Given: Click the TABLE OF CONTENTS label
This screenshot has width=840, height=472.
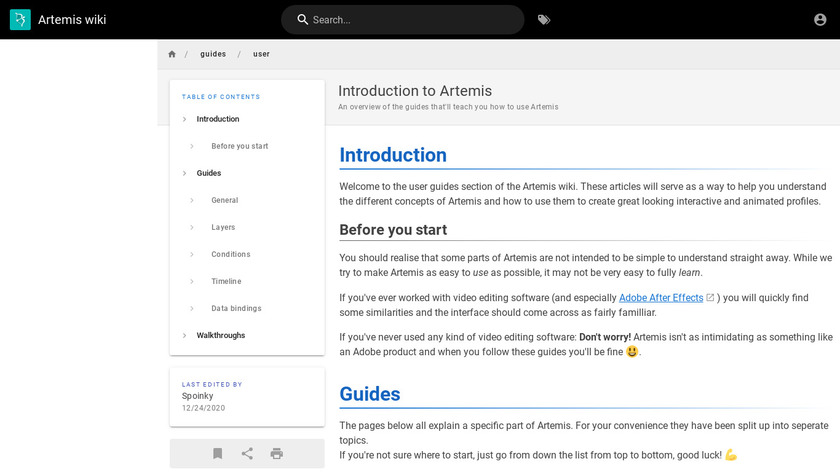Looking at the screenshot, I should [x=221, y=97].
